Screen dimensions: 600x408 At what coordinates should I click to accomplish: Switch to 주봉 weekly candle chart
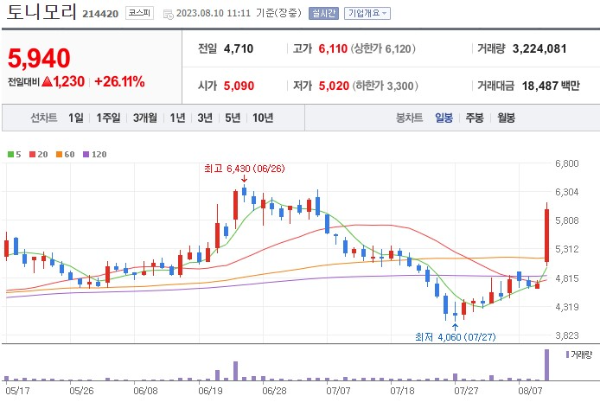(474, 118)
